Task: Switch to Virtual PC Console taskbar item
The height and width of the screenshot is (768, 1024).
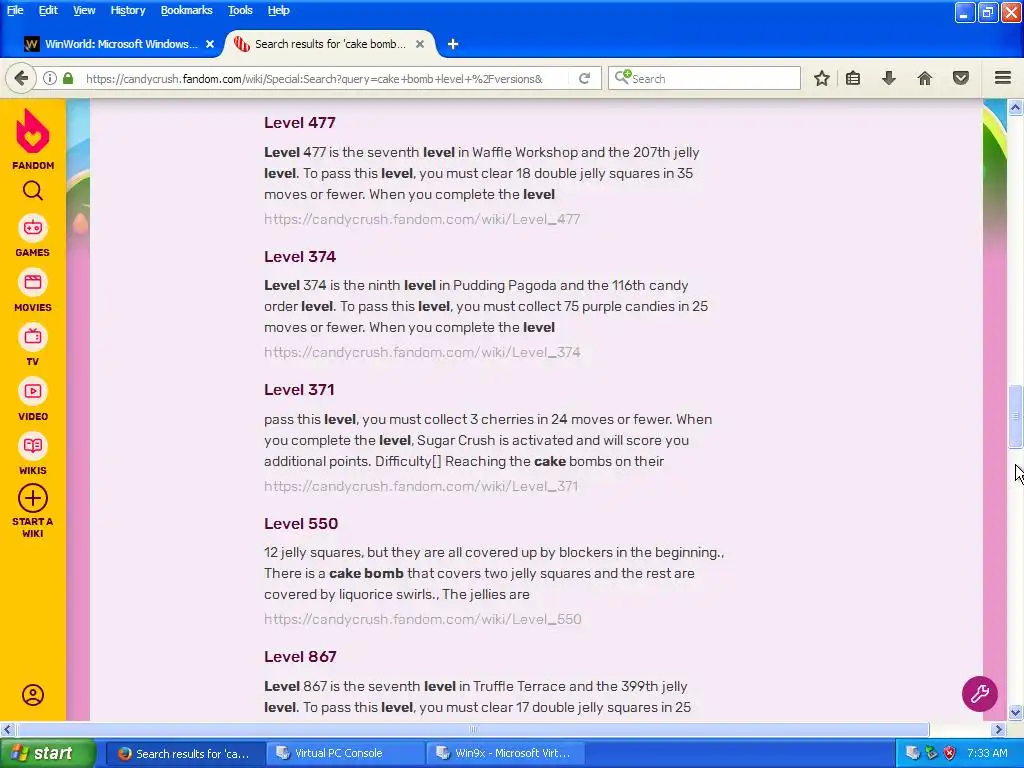Action: [345, 753]
